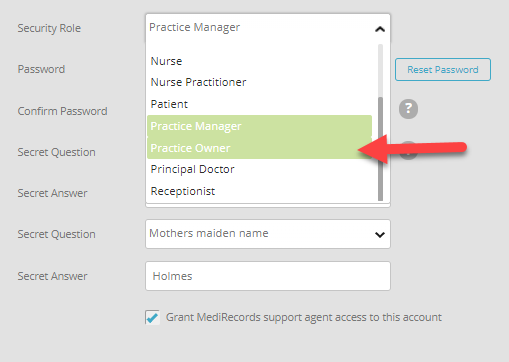Open the Mothers maiden name dropdown
509x362 pixels.
coord(268,234)
